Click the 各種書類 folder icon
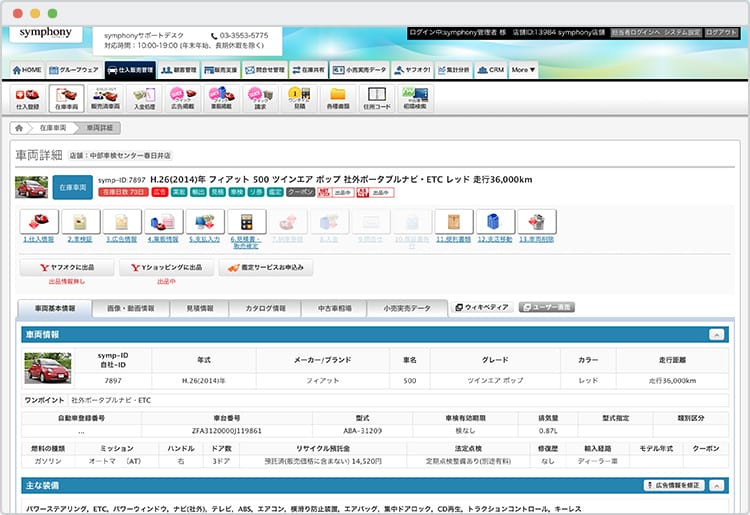Viewport: 750px width, 515px height. click(x=337, y=97)
